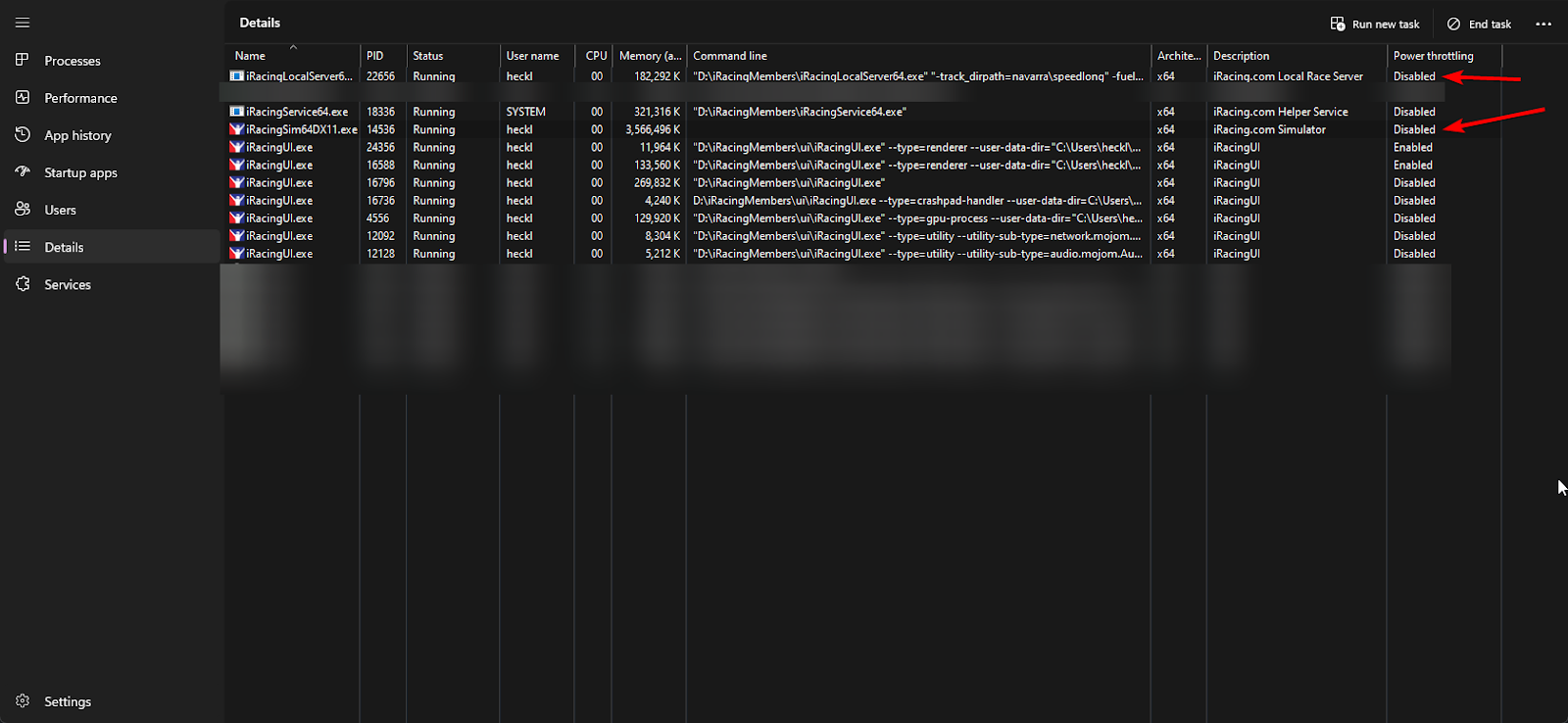The height and width of the screenshot is (723, 1568).
Task: Select PID 22656 cell
Action: click(x=380, y=75)
